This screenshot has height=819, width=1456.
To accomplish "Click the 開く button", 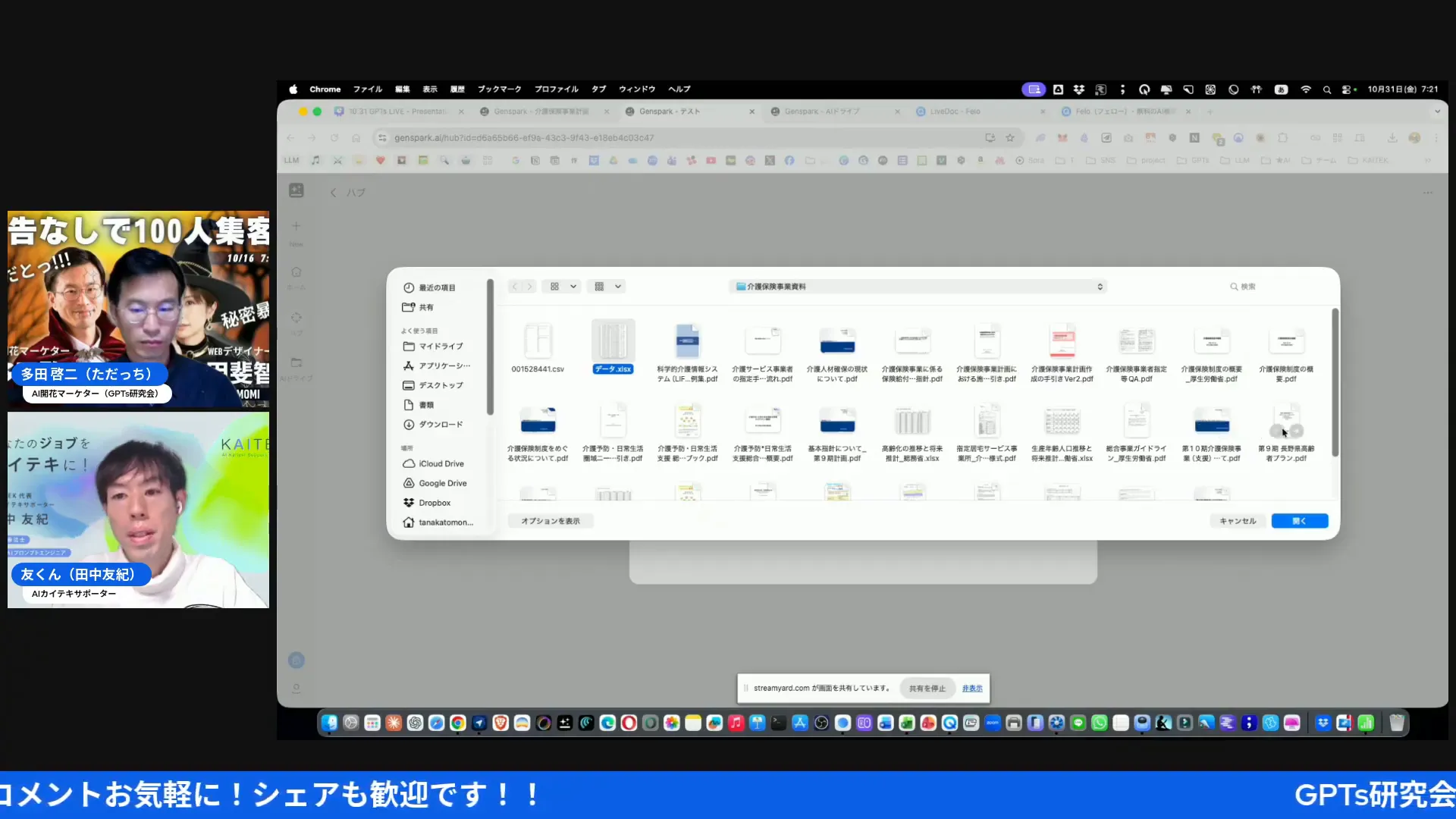I will point(1299,521).
